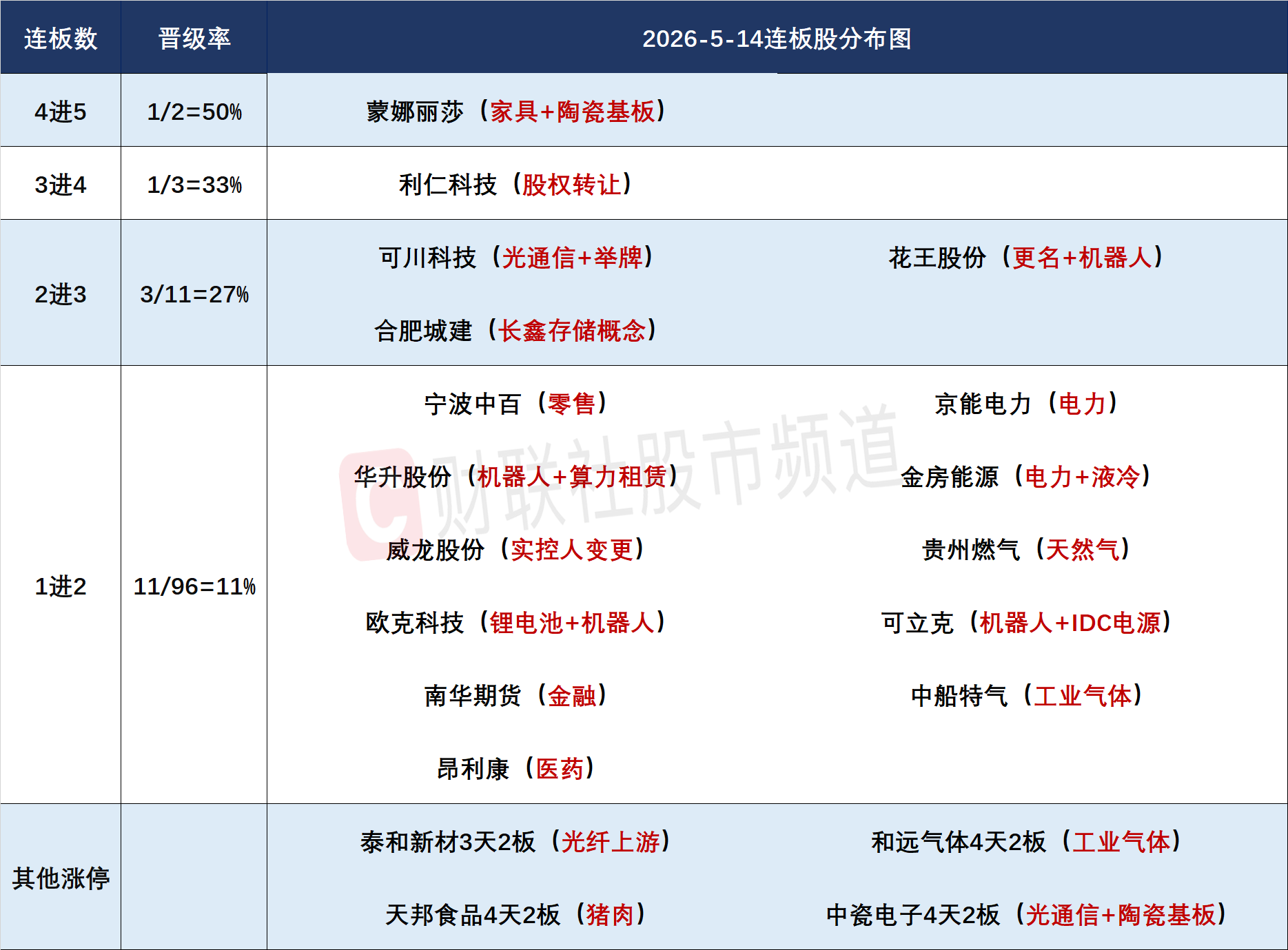Click 金房能源 stock entry

click(x=1026, y=477)
